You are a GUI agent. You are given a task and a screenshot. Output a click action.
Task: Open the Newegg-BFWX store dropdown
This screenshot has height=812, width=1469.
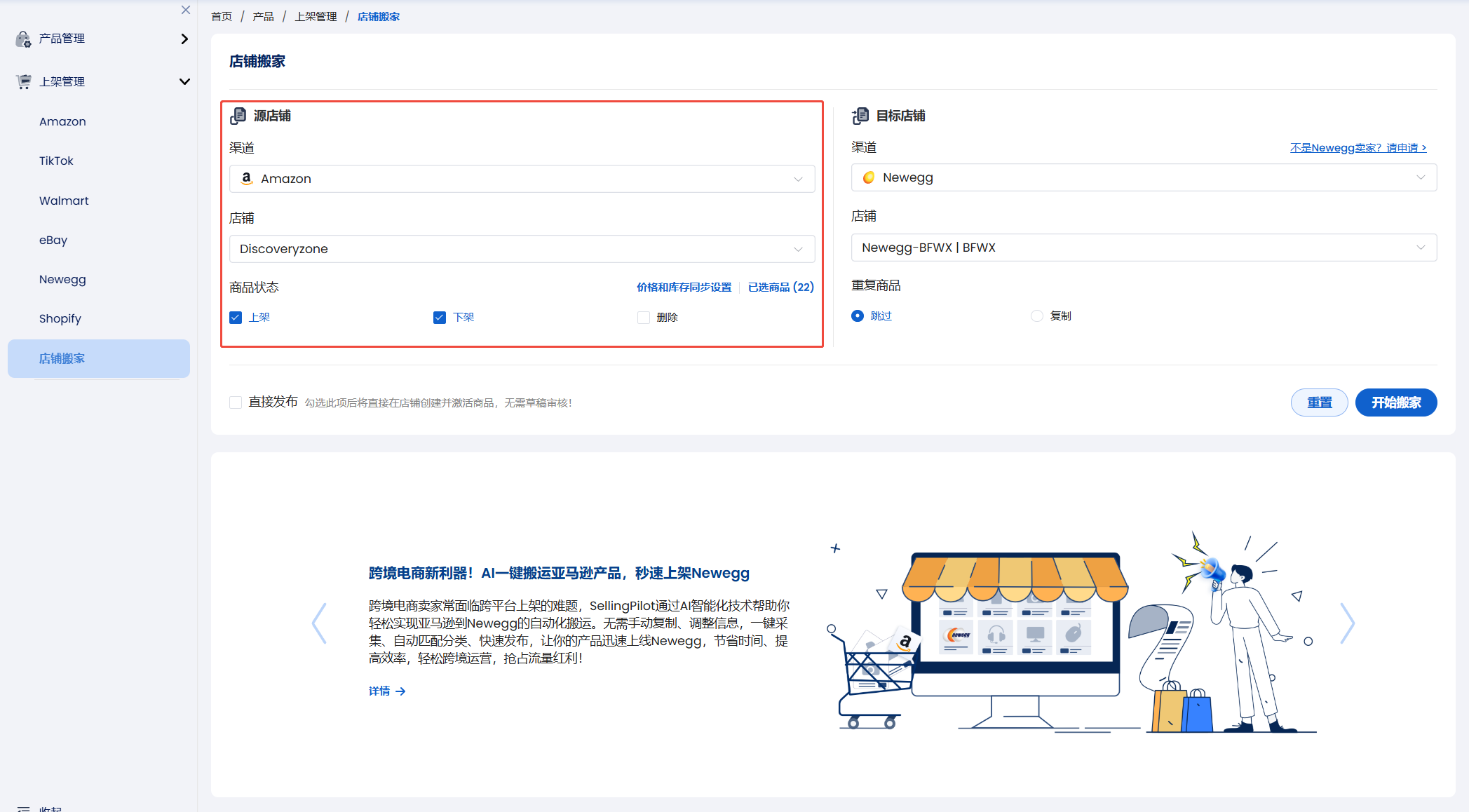click(x=1144, y=248)
